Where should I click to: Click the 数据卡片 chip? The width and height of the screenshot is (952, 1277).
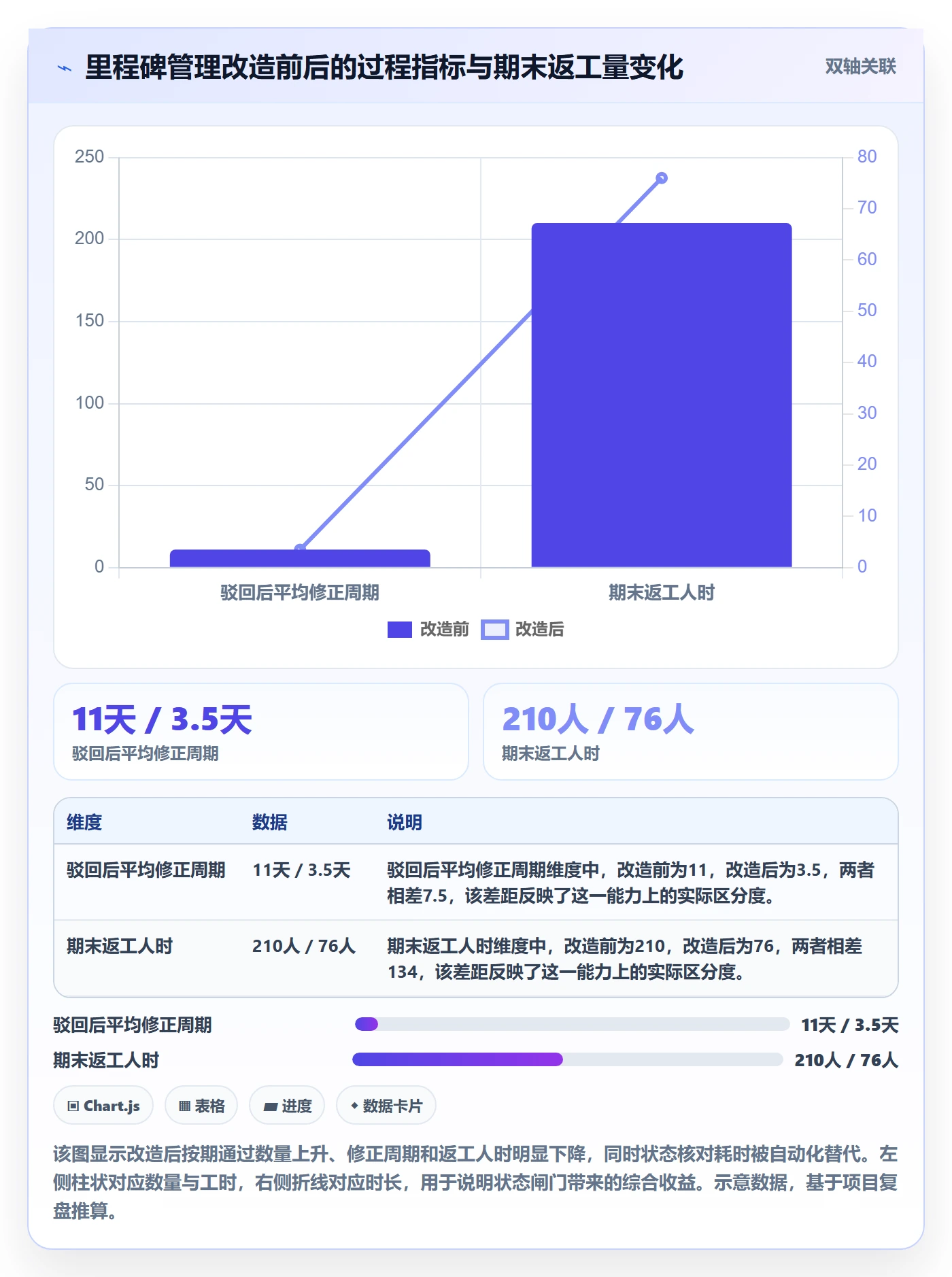tap(386, 1106)
